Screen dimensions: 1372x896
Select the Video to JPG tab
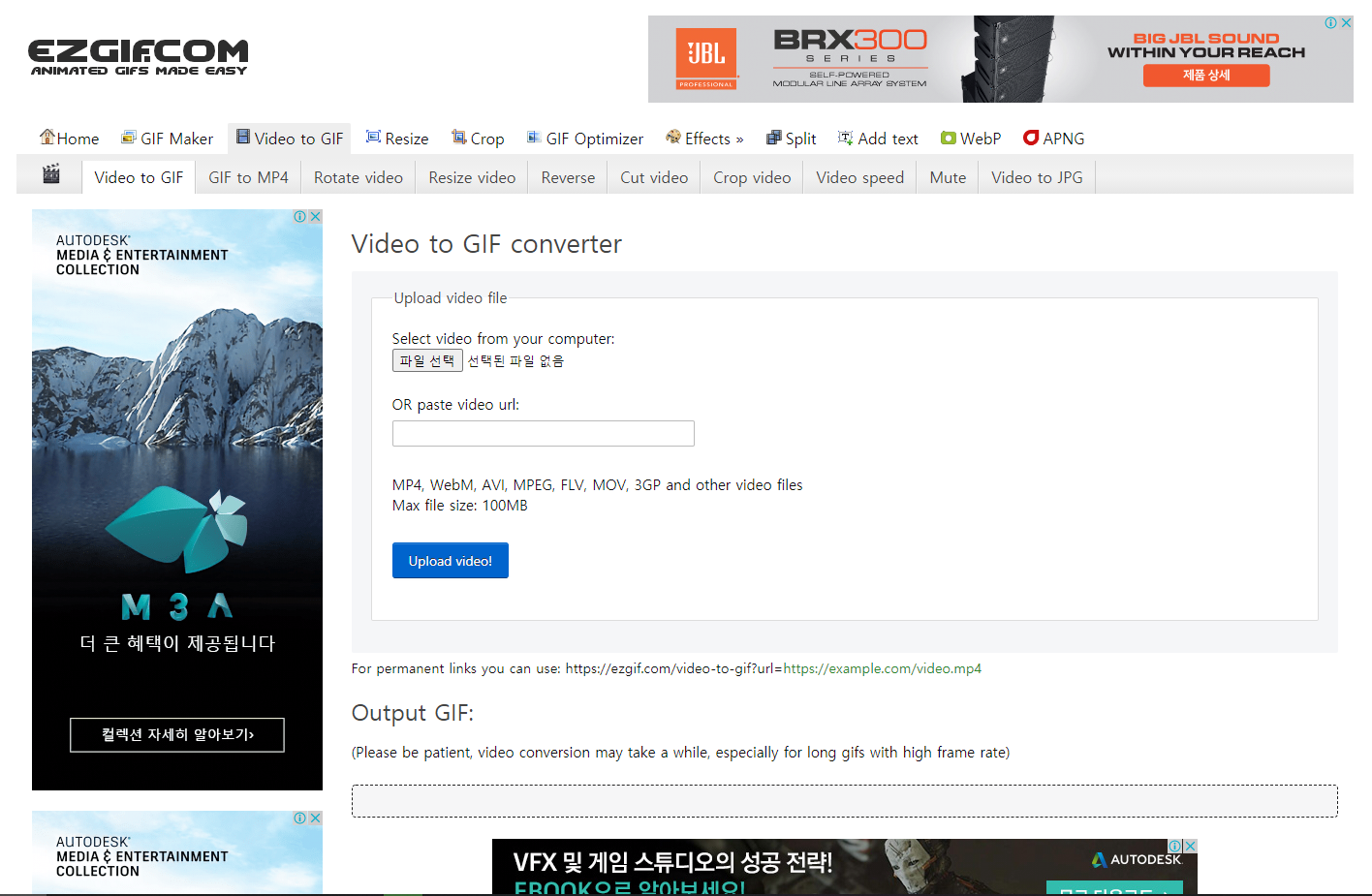click(x=1036, y=177)
